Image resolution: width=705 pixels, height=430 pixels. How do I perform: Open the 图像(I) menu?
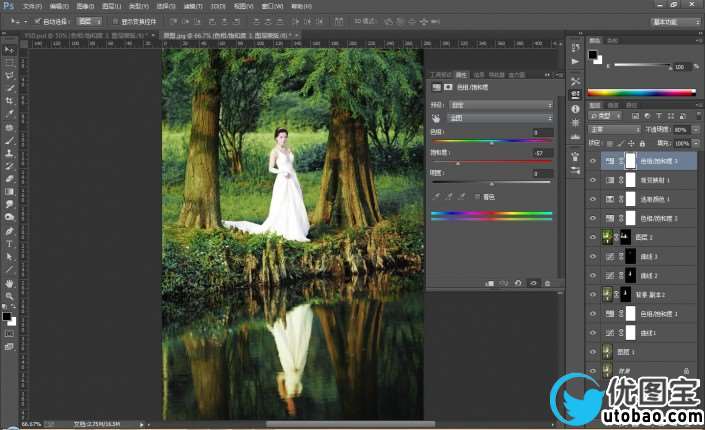pos(85,6)
